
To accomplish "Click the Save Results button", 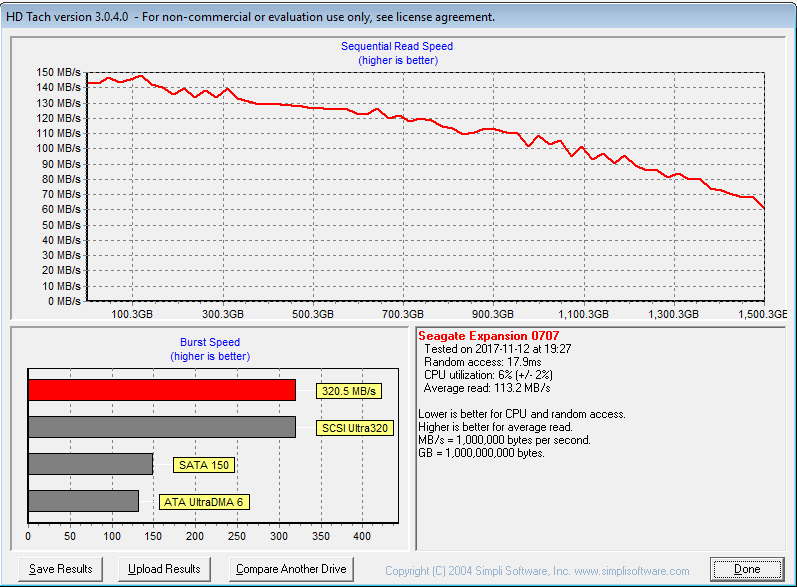I will click(x=61, y=569).
